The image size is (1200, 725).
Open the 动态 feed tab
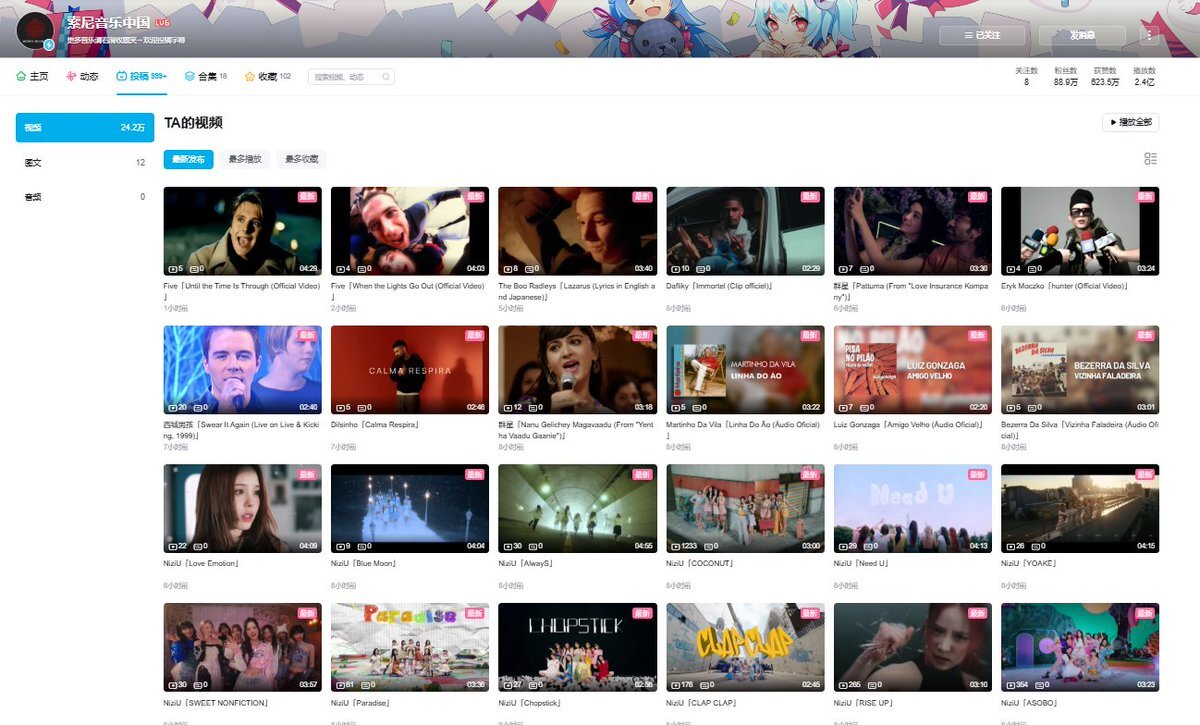click(82, 76)
